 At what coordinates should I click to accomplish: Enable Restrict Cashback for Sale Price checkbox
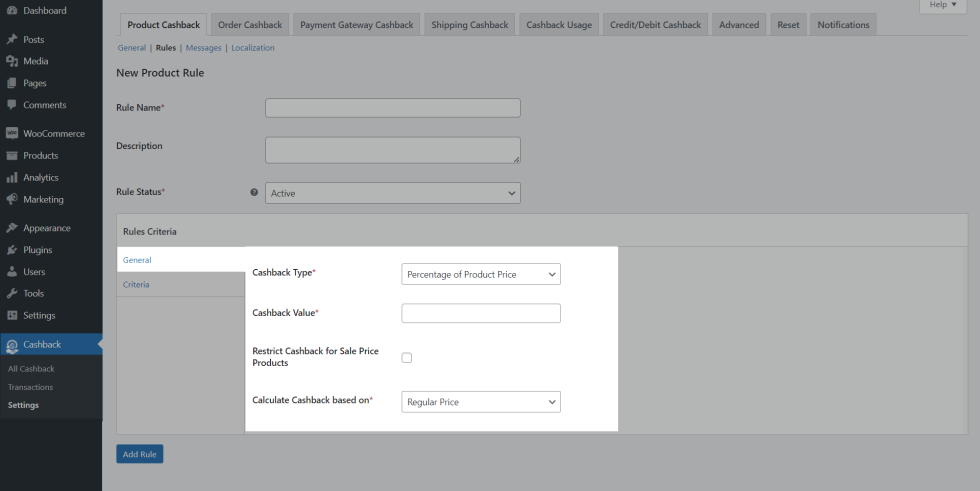coord(407,358)
